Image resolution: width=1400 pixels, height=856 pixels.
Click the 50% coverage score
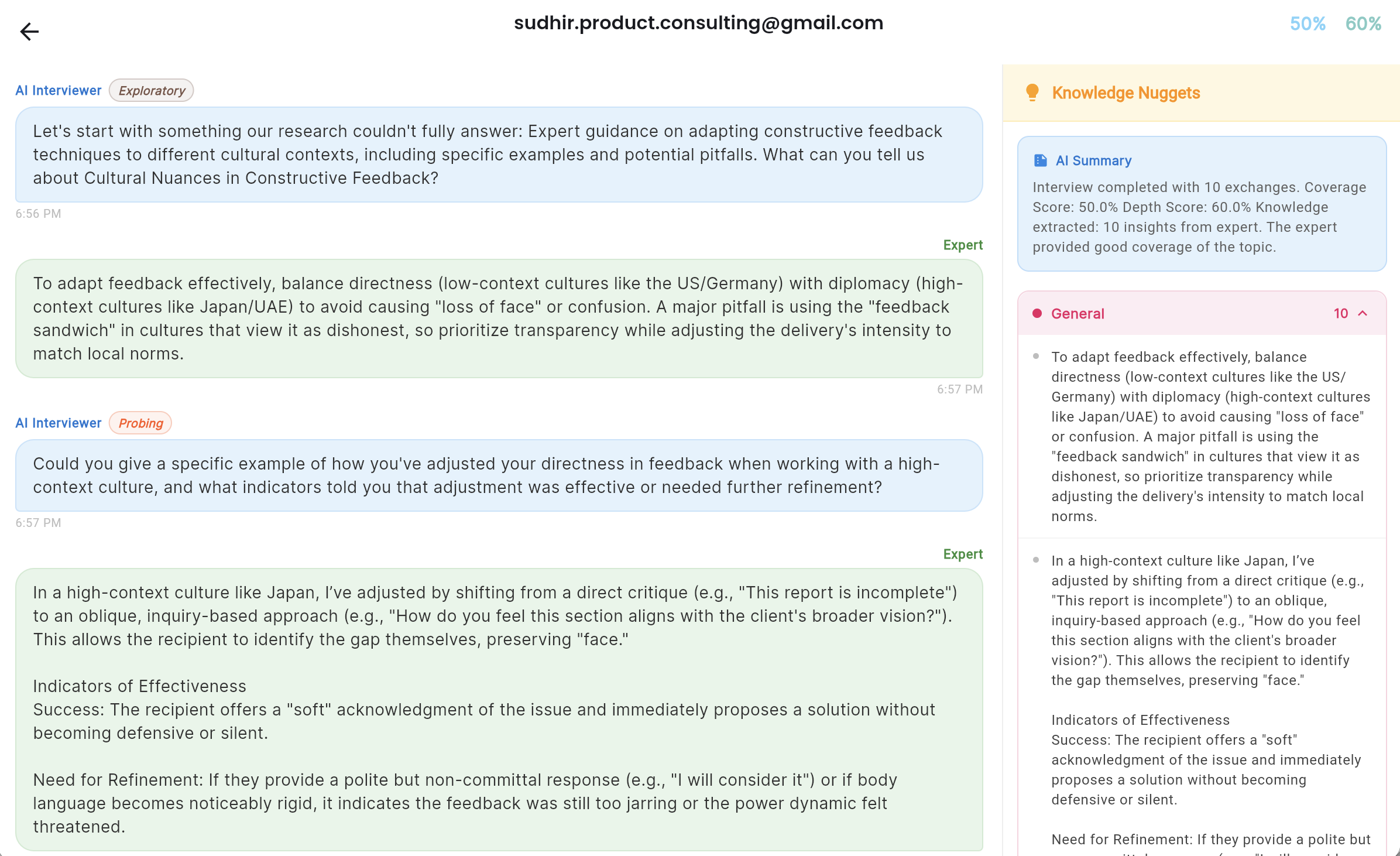coord(1308,23)
